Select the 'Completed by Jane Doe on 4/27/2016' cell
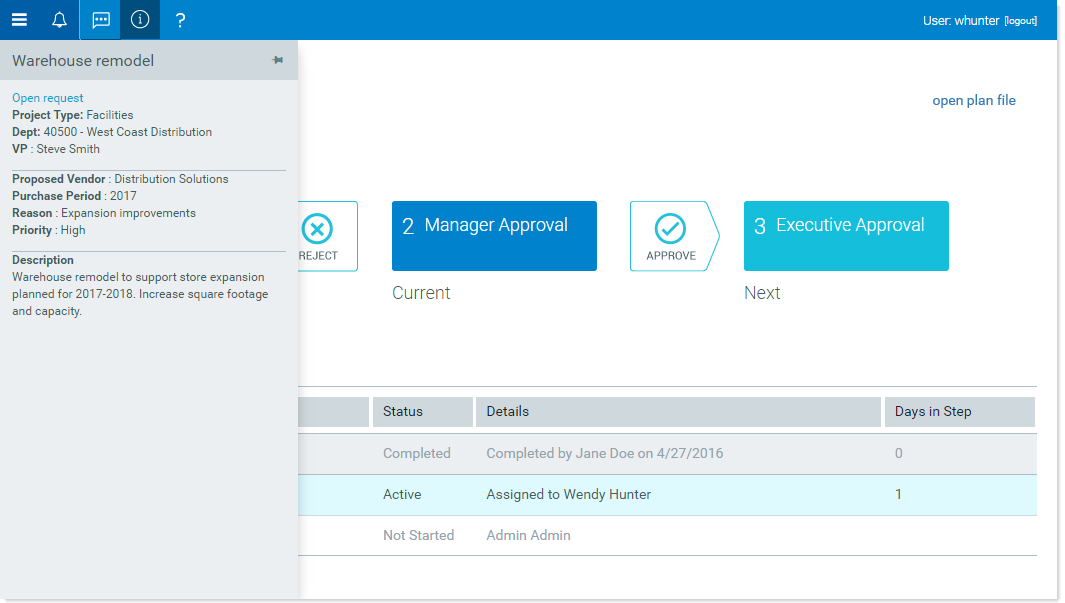This screenshot has height=603, width=1065. tap(604, 454)
